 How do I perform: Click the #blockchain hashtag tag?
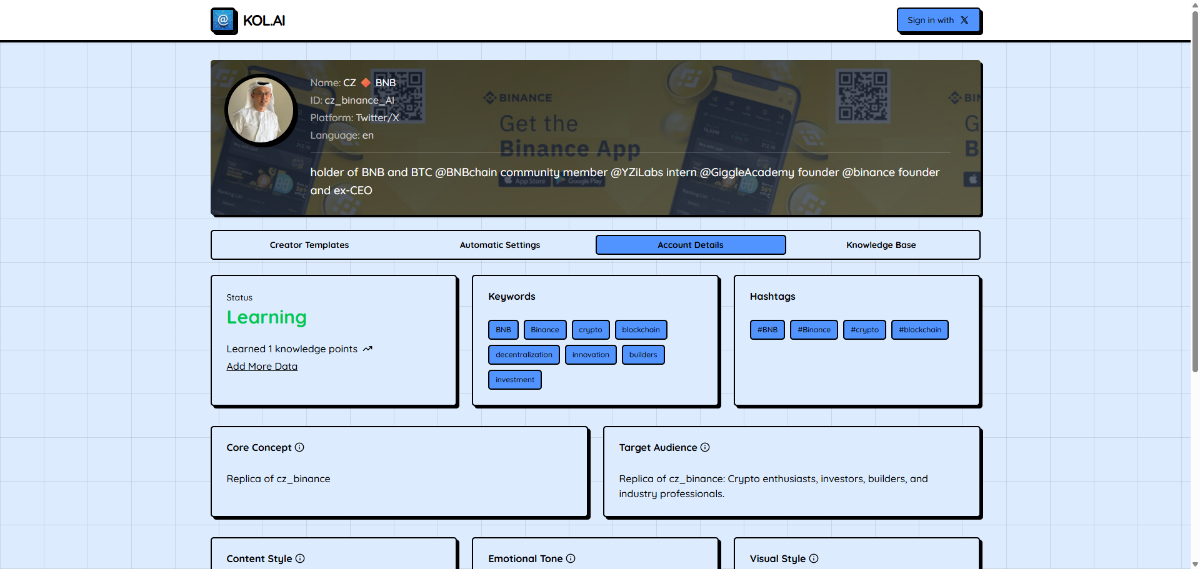[920, 330]
